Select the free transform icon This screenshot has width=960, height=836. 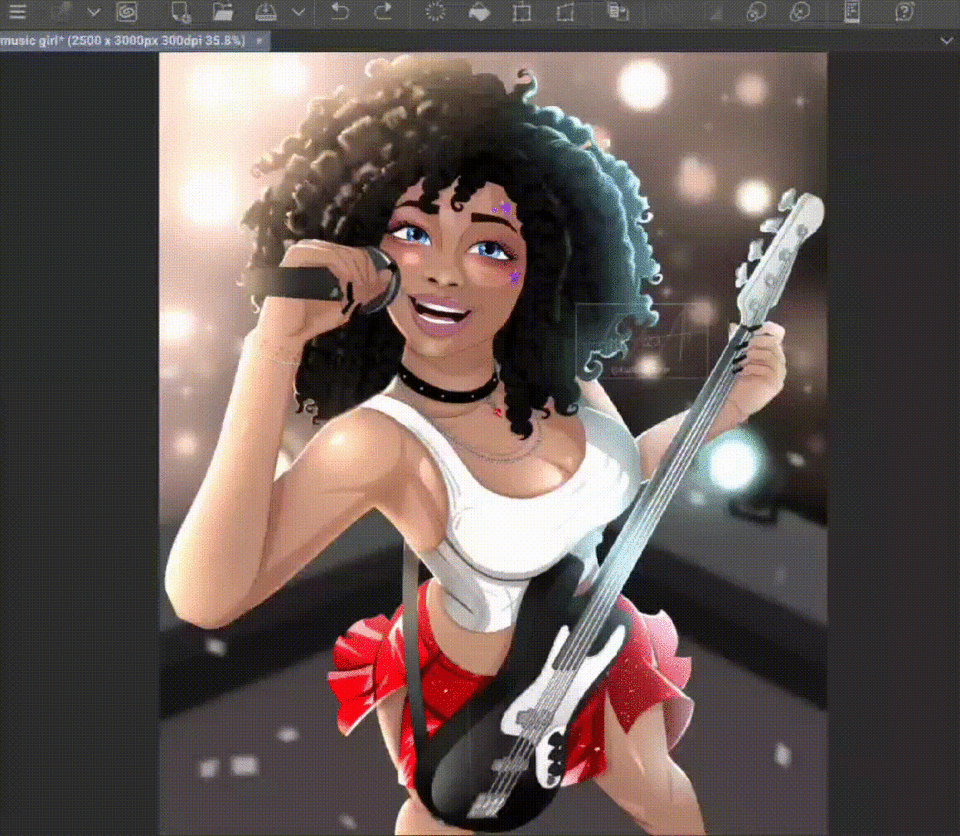tap(564, 12)
